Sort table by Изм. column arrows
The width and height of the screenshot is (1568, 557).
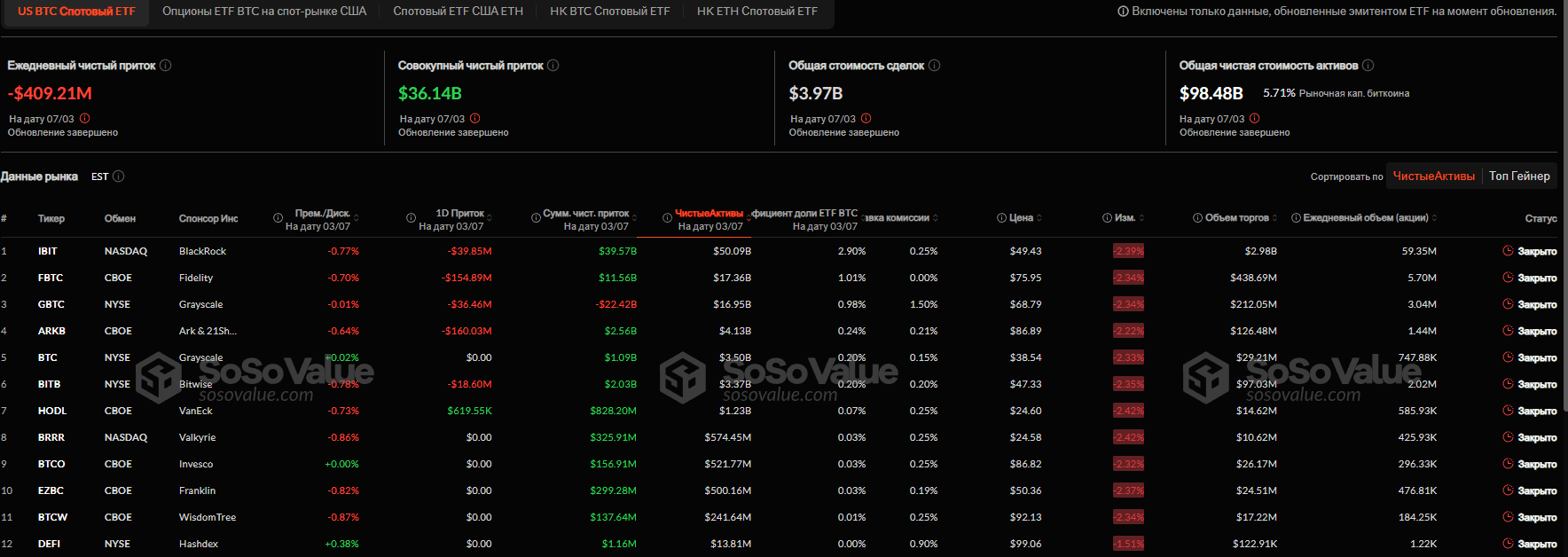click(1141, 218)
